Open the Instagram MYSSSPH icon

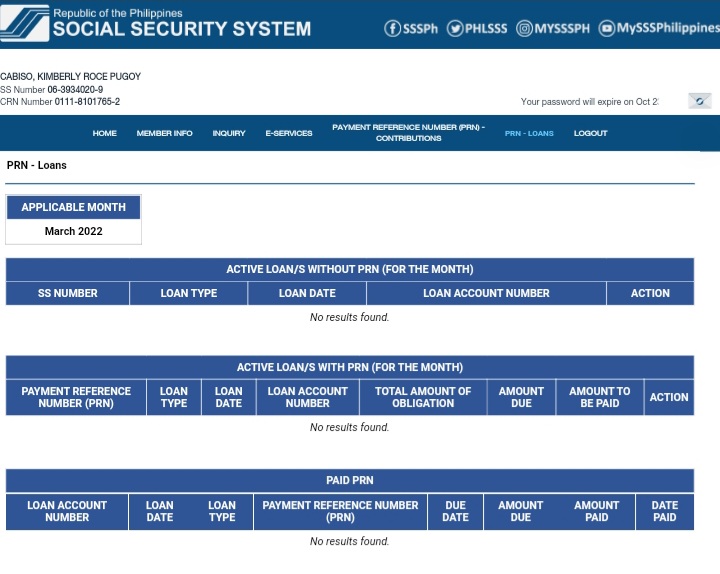point(525,28)
